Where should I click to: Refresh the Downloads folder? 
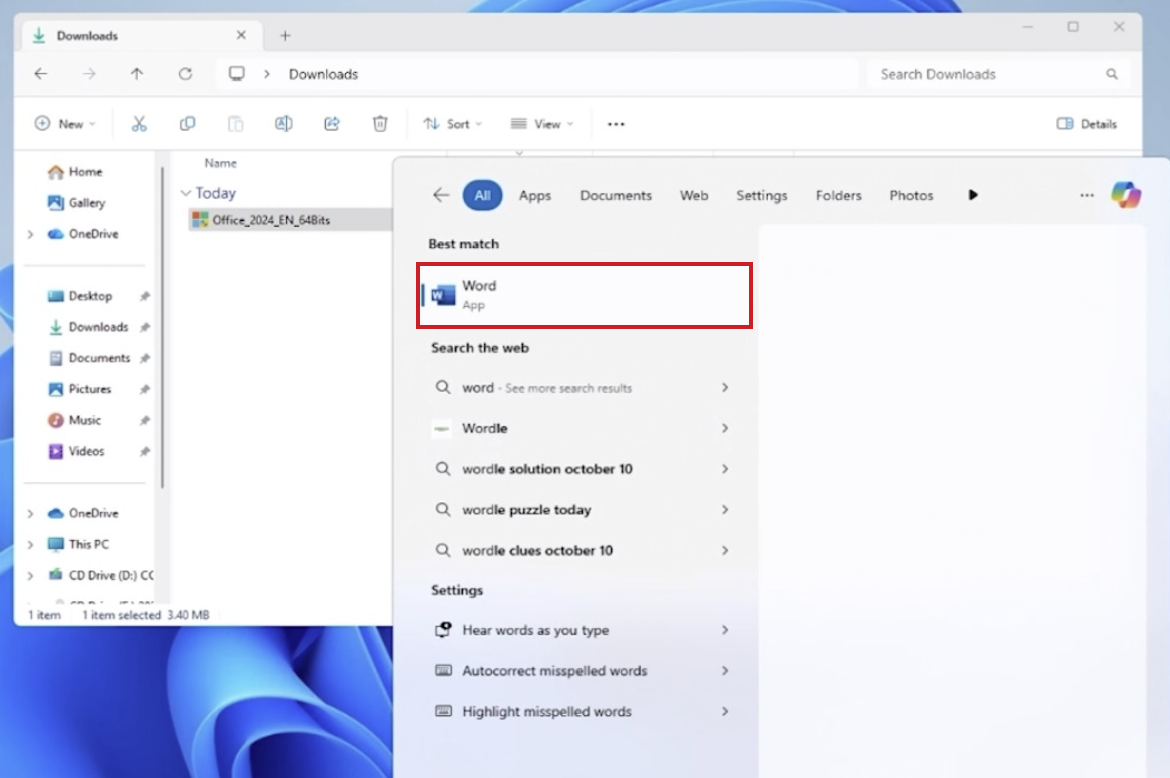[185, 74]
